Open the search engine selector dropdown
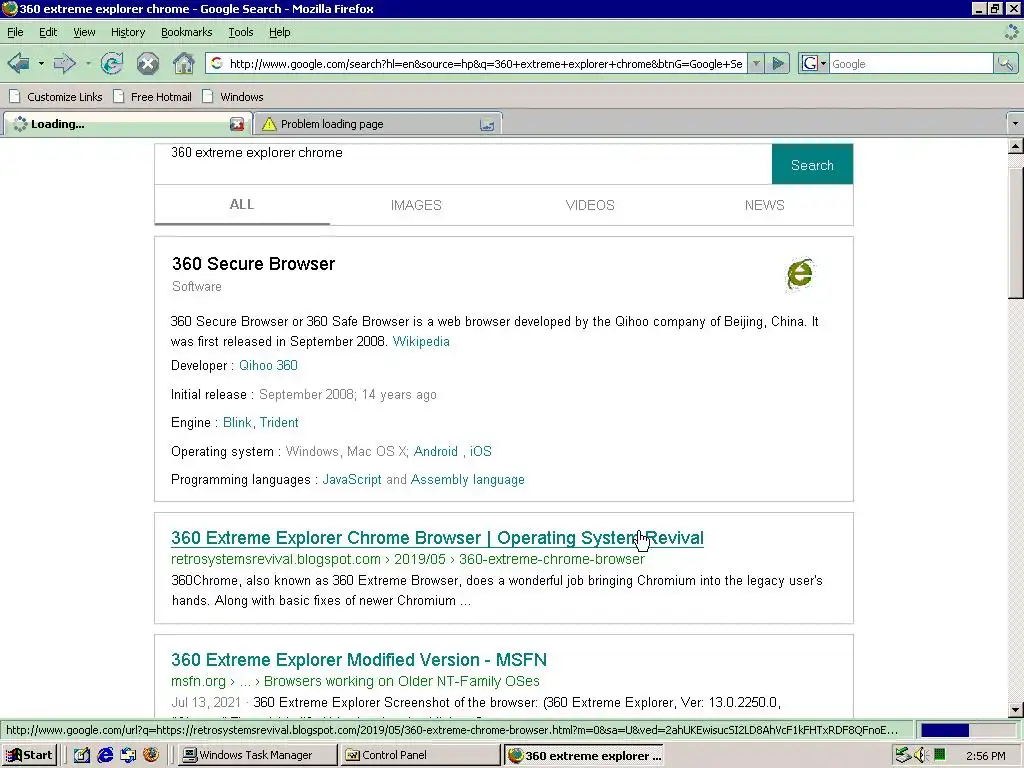The image size is (1024, 768). click(814, 63)
